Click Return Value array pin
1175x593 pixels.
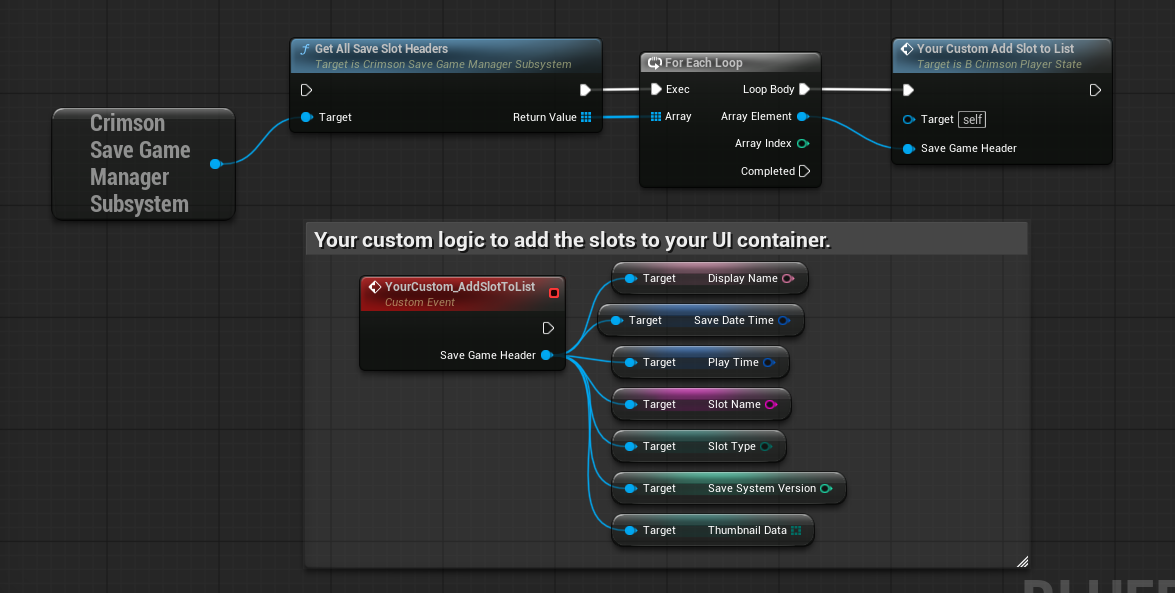coord(586,117)
